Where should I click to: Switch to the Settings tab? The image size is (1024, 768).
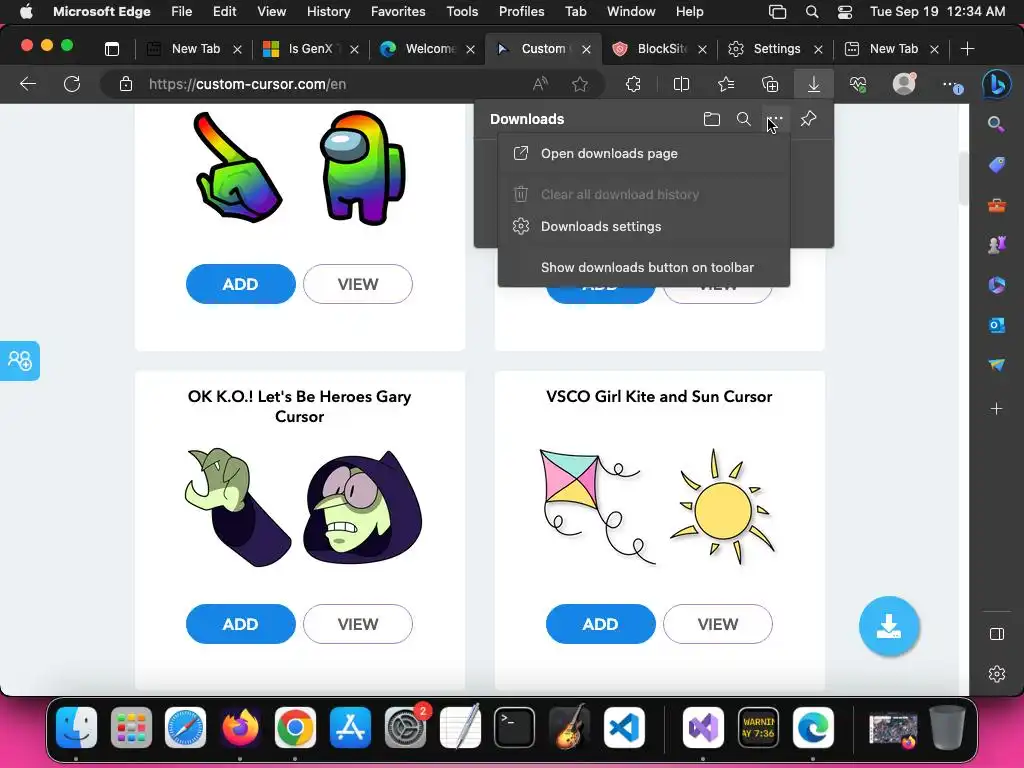tap(776, 49)
